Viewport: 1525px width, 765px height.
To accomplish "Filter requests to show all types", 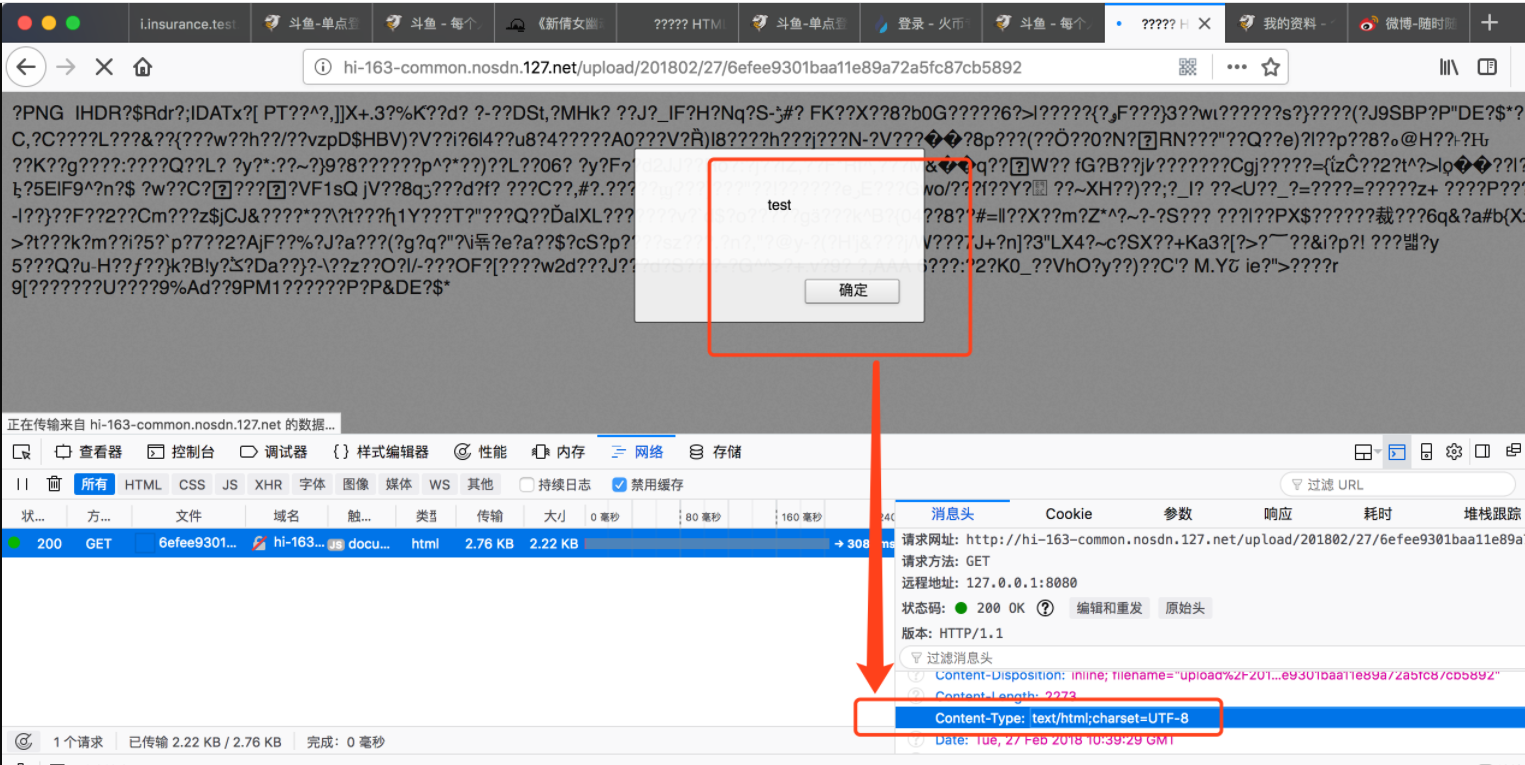I will pyautogui.click(x=94, y=484).
